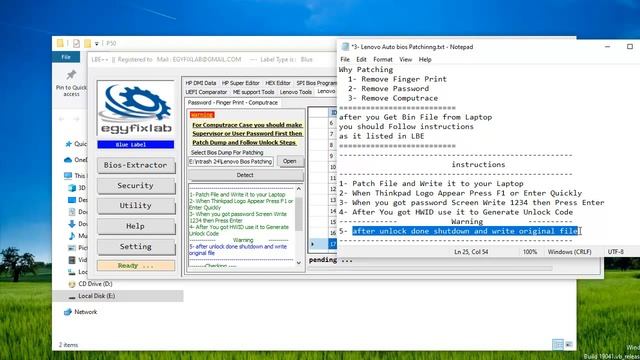Click the Pictures icon in sidebar
Viewport: 640px width, 360px height.
(72, 248)
